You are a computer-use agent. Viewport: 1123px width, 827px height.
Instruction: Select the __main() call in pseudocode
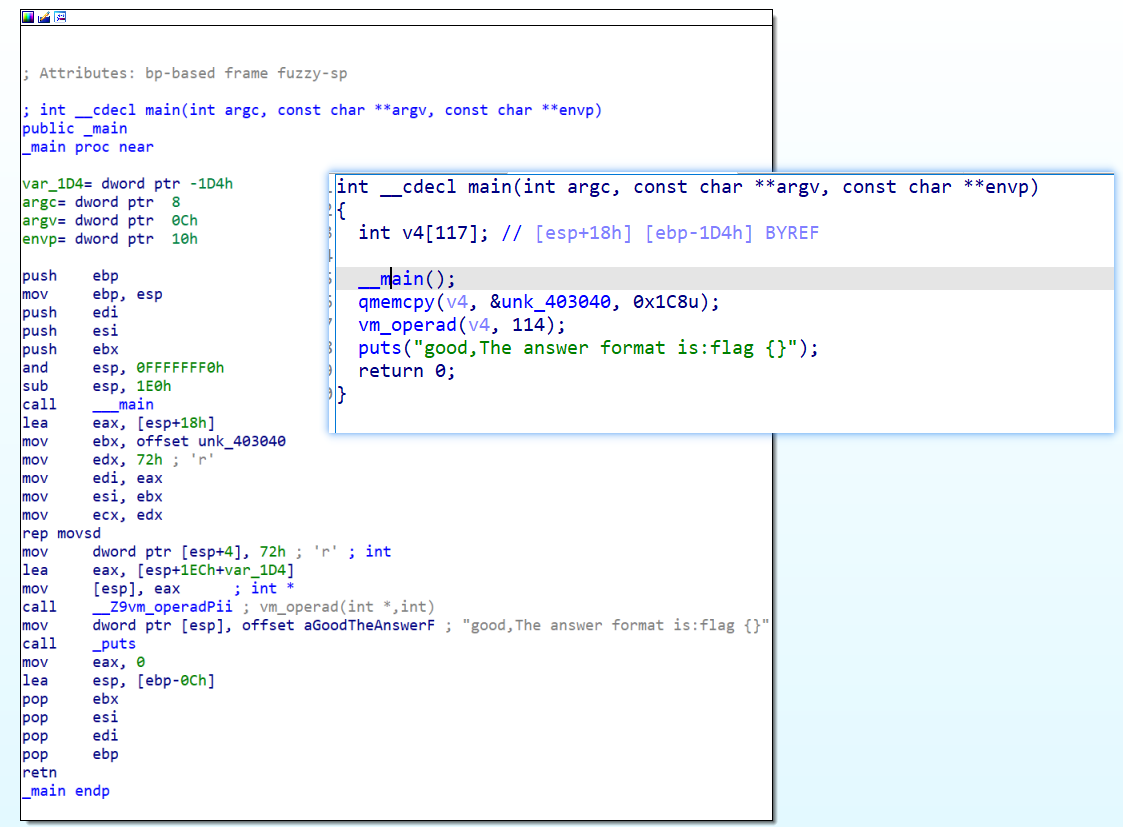point(406,279)
